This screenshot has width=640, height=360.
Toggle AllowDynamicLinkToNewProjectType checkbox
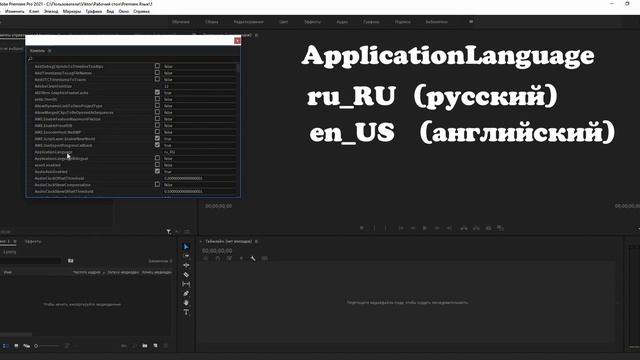click(157, 105)
